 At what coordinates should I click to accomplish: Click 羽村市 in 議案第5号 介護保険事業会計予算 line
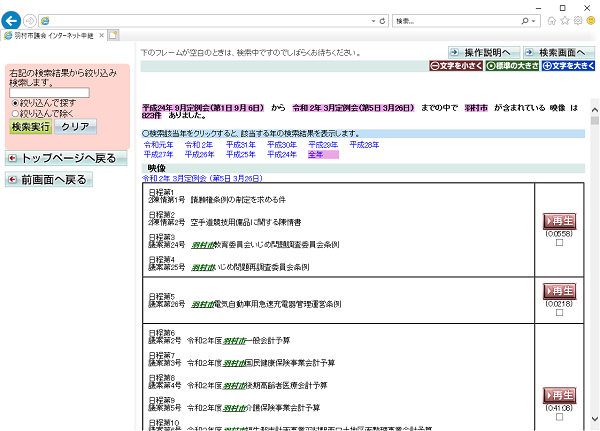[234, 408]
